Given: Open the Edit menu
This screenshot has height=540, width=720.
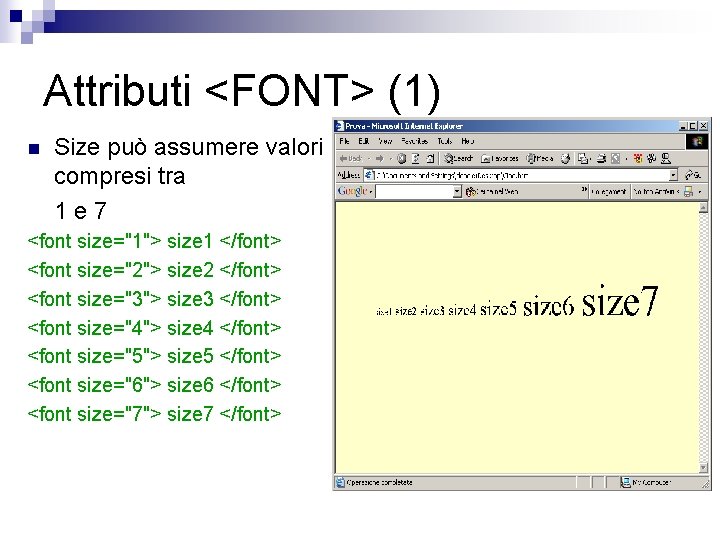Looking at the screenshot, I should [x=364, y=141].
